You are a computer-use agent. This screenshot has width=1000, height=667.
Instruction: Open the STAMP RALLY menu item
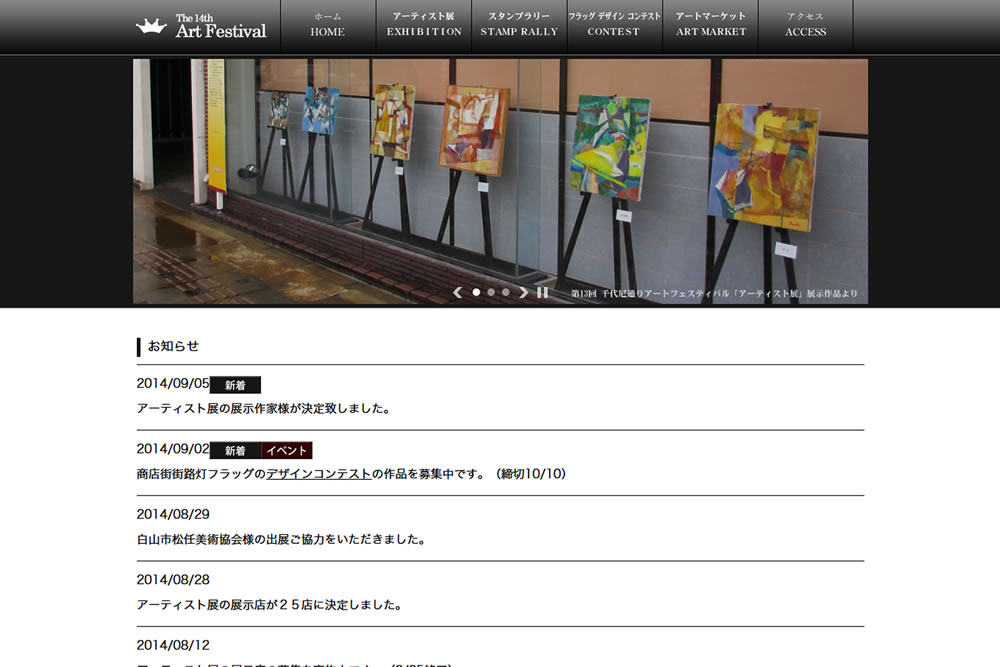[519, 26]
